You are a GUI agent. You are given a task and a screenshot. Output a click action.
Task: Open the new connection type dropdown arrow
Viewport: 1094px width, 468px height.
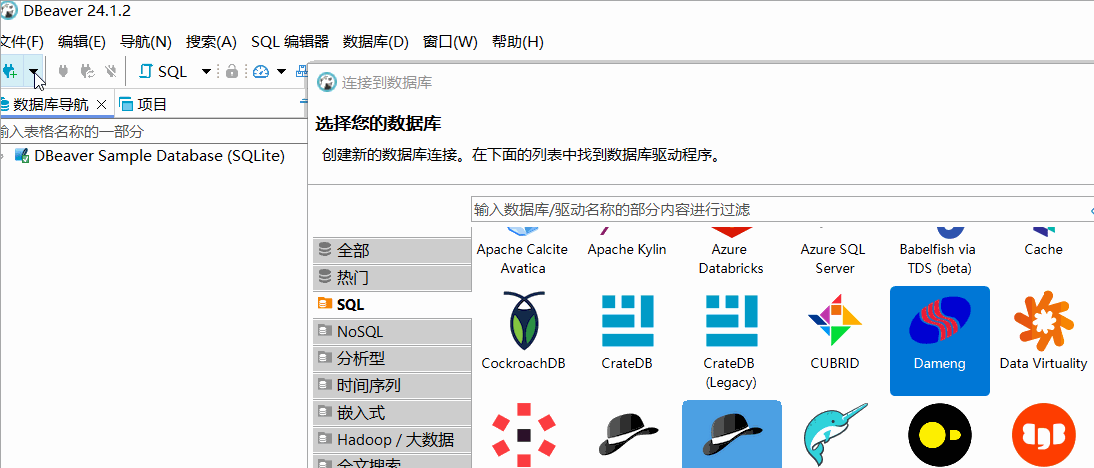pos(33,71)
